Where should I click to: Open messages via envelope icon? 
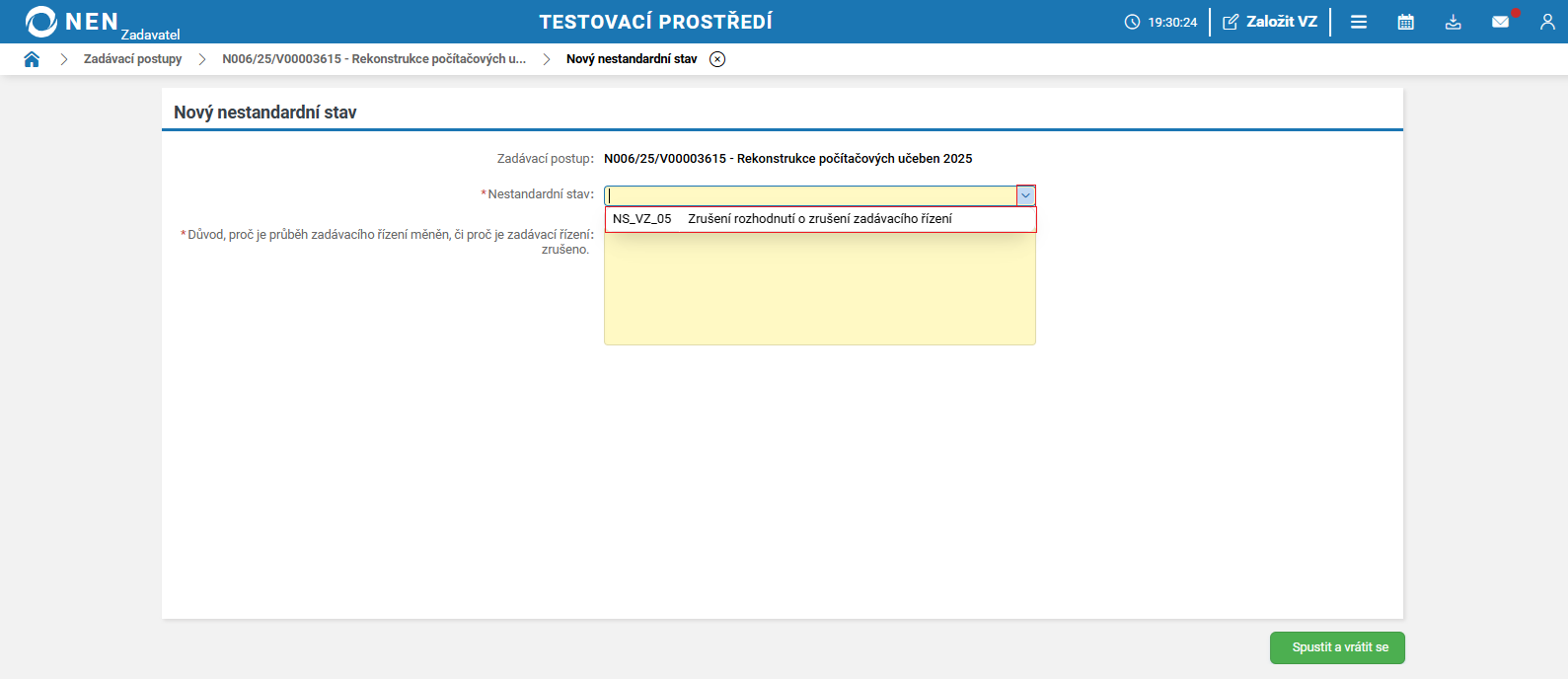click(x=1500, y=22)
